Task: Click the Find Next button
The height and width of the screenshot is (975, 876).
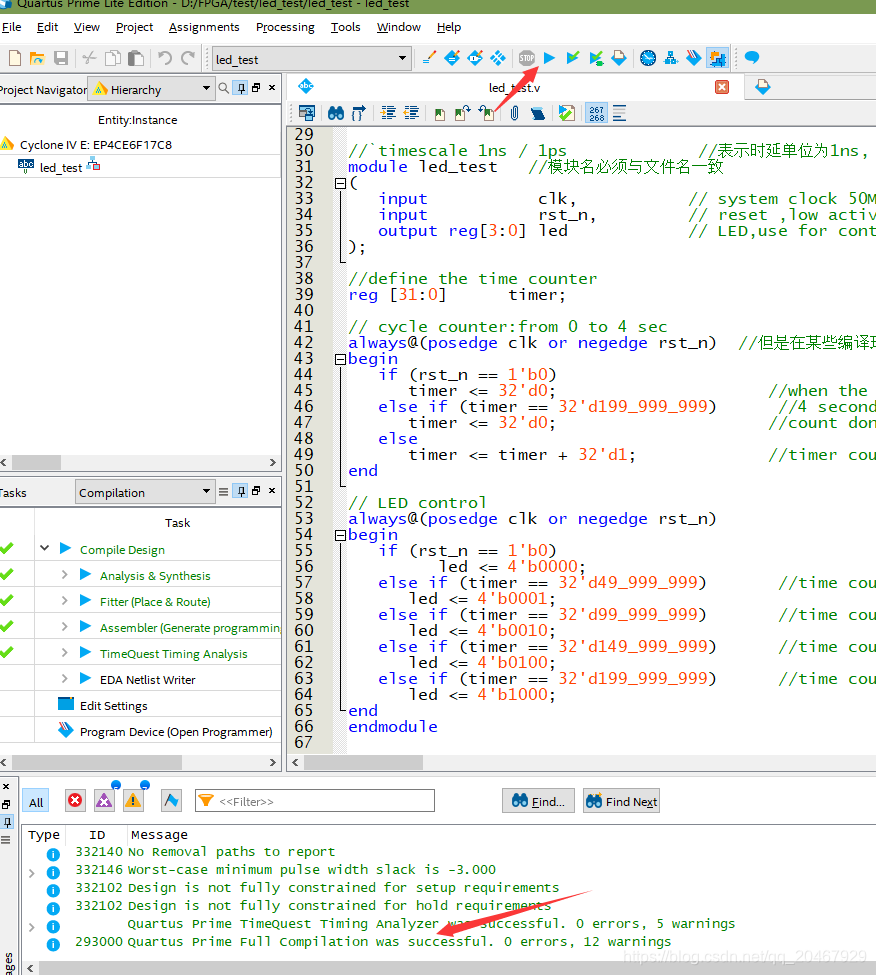Action: tap(621, 801)
